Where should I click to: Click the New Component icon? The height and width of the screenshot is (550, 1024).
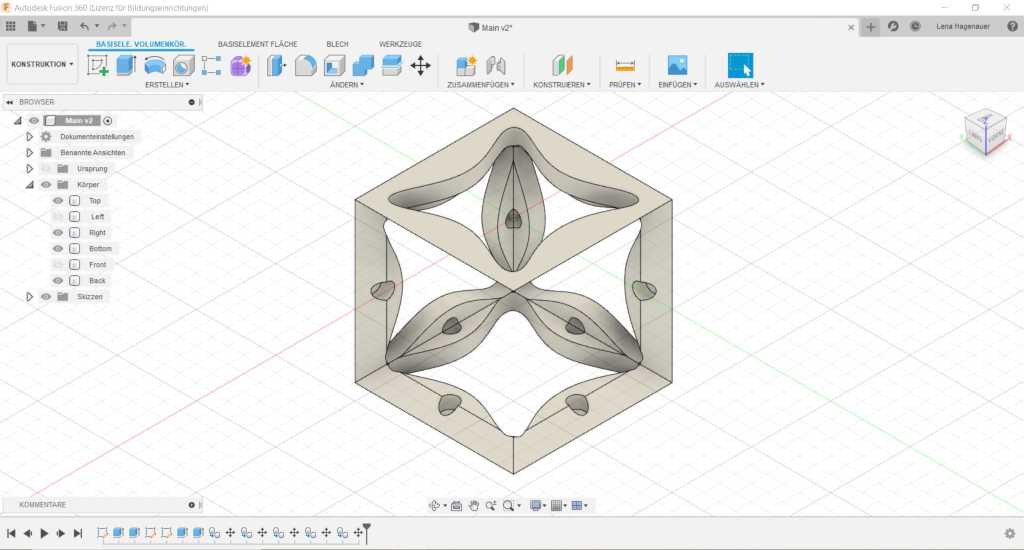pos(466,65)
